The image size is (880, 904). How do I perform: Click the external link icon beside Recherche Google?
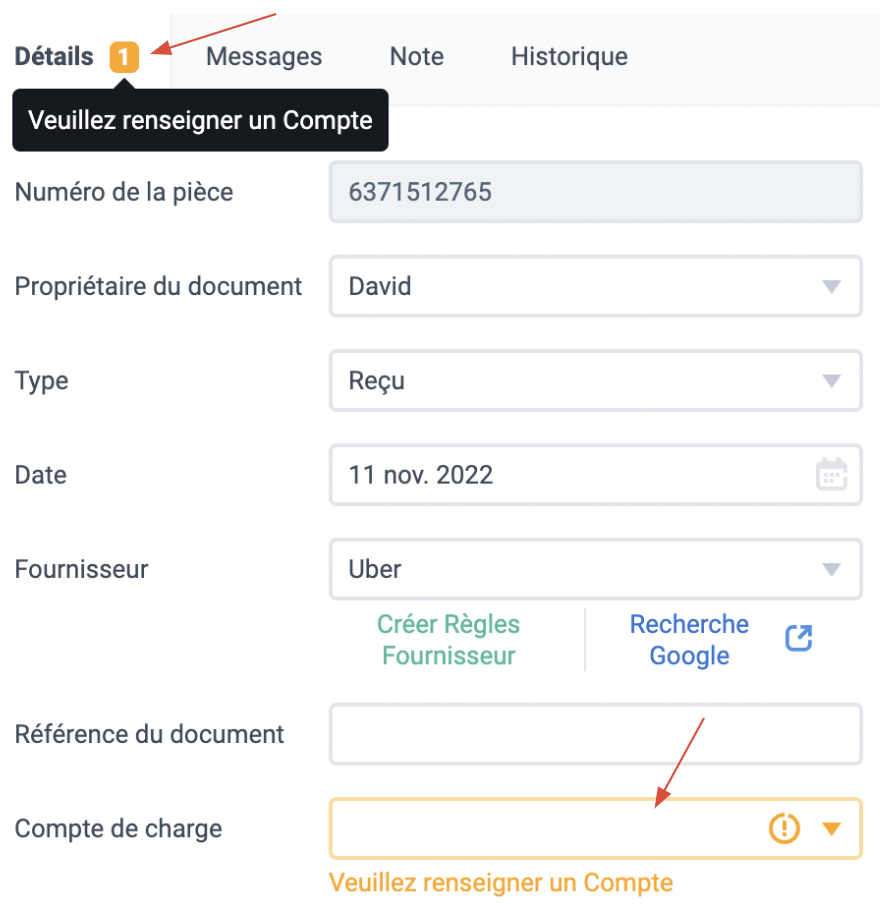(x=799, y=638)
